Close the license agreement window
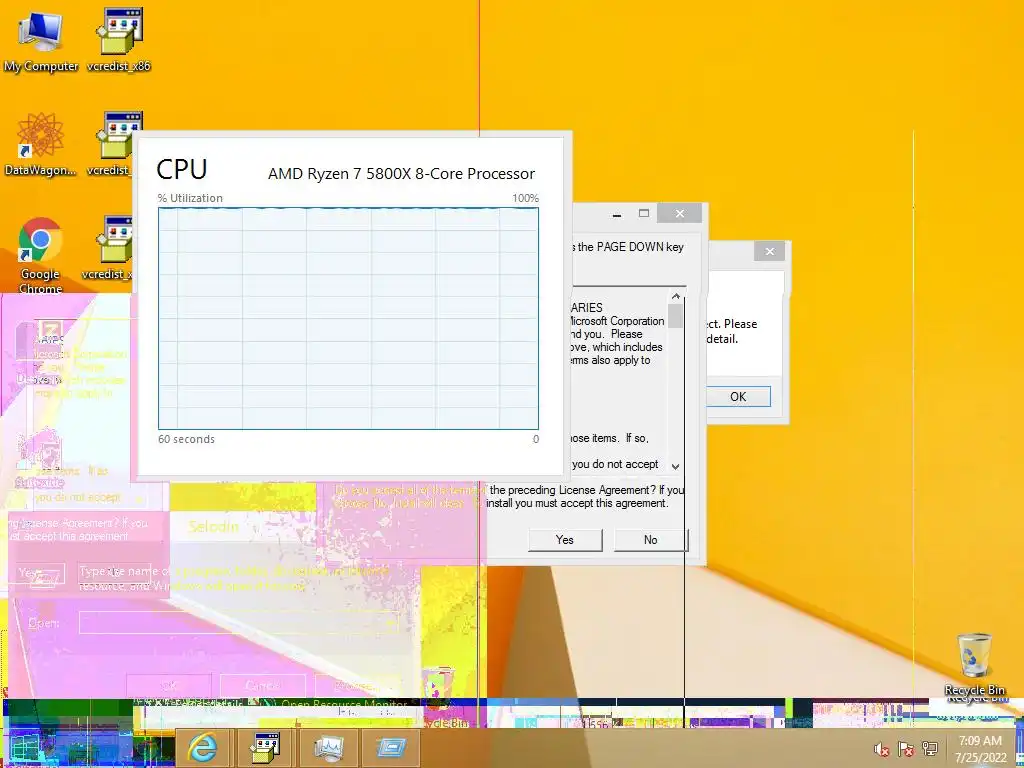Image resolution: width=1024 pixels, height=768 pixels. [680, 214]
